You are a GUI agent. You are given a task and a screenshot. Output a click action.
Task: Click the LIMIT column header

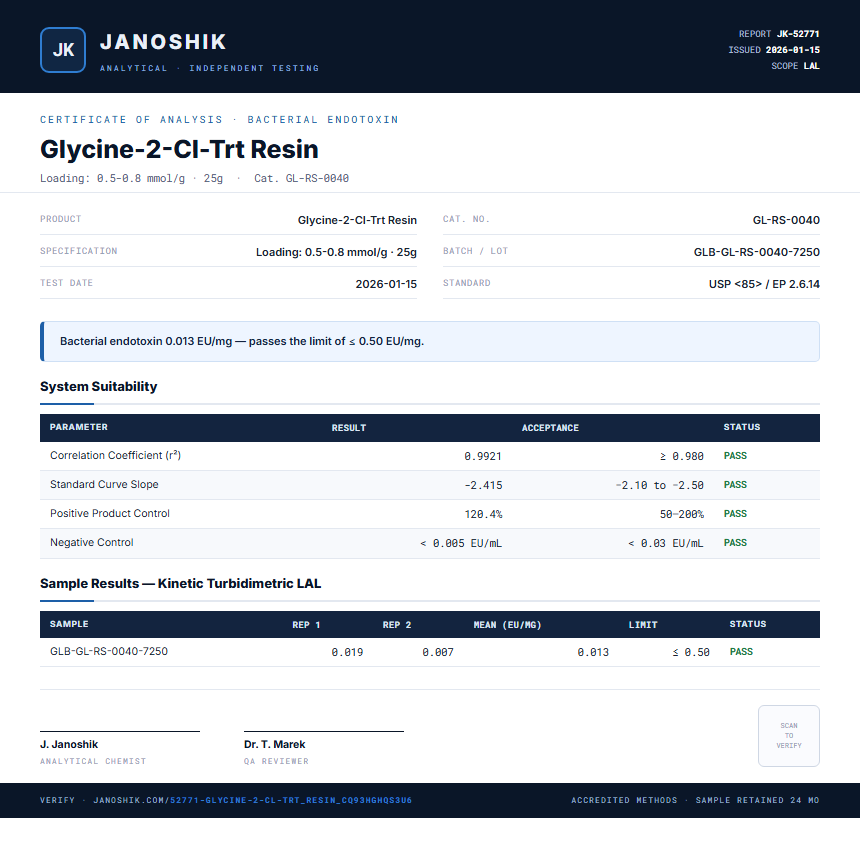pyautogui.click(x=643, y=624)
